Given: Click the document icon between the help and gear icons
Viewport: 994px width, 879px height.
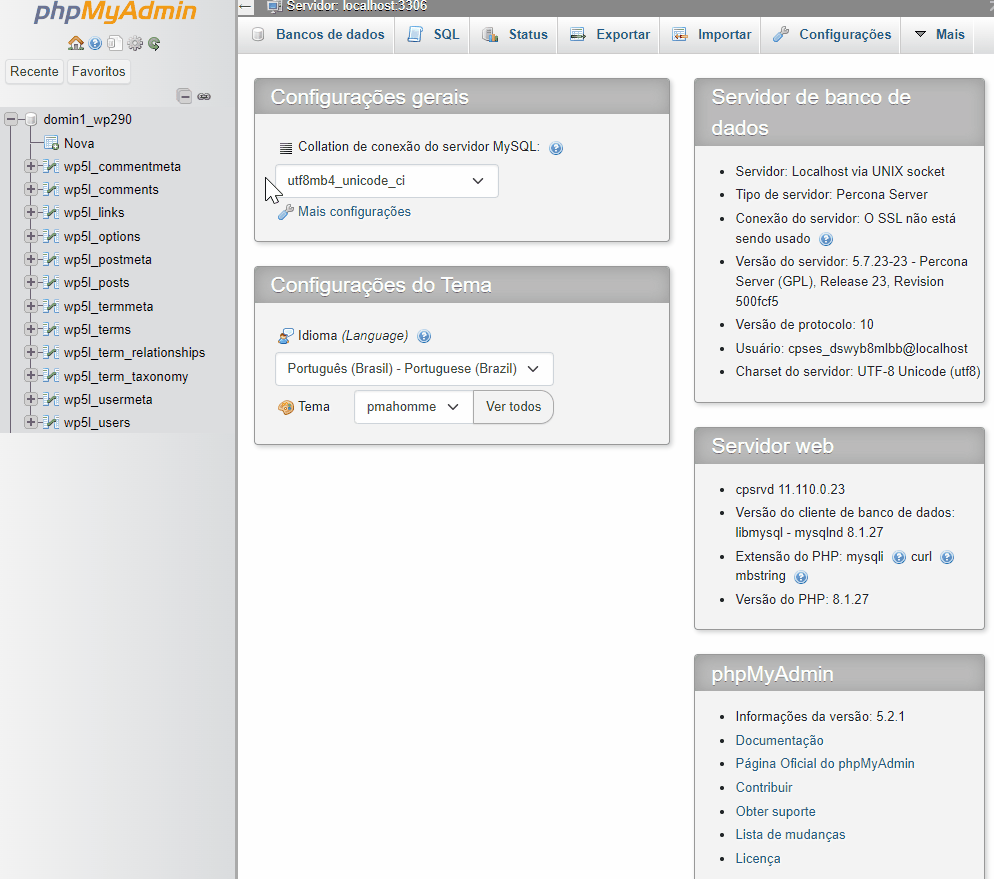Looking at the screenshot, I should (115, 43).
